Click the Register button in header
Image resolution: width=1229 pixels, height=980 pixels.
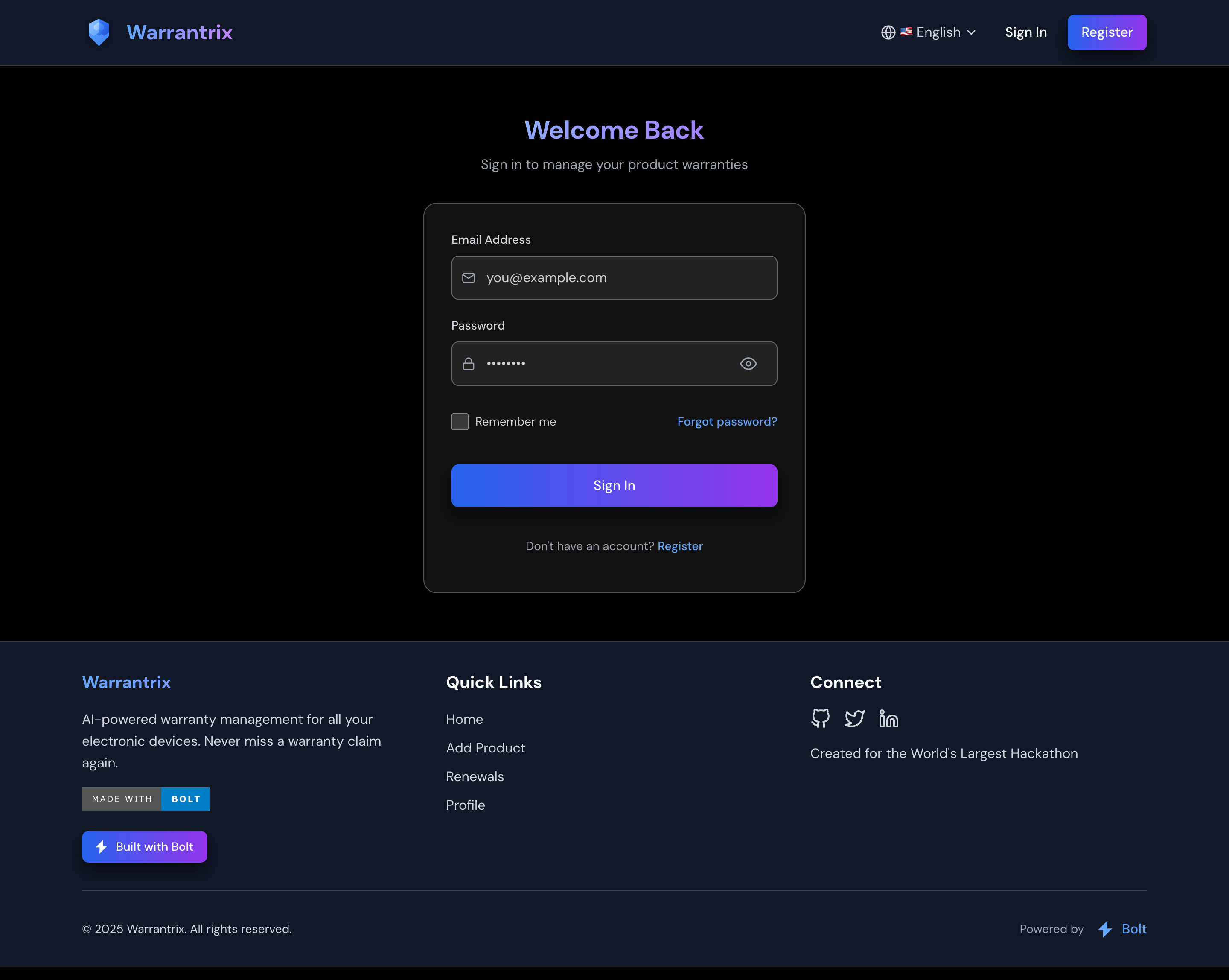coord(1107,32)
